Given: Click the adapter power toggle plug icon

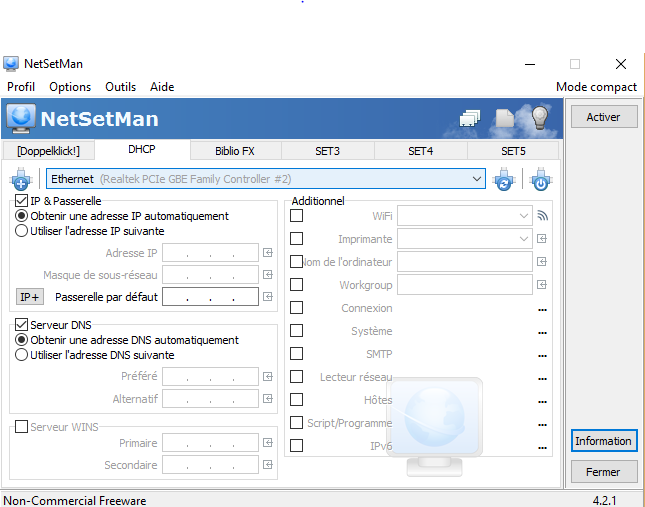Looking at the screenshot, I should [x=541, y=179].
